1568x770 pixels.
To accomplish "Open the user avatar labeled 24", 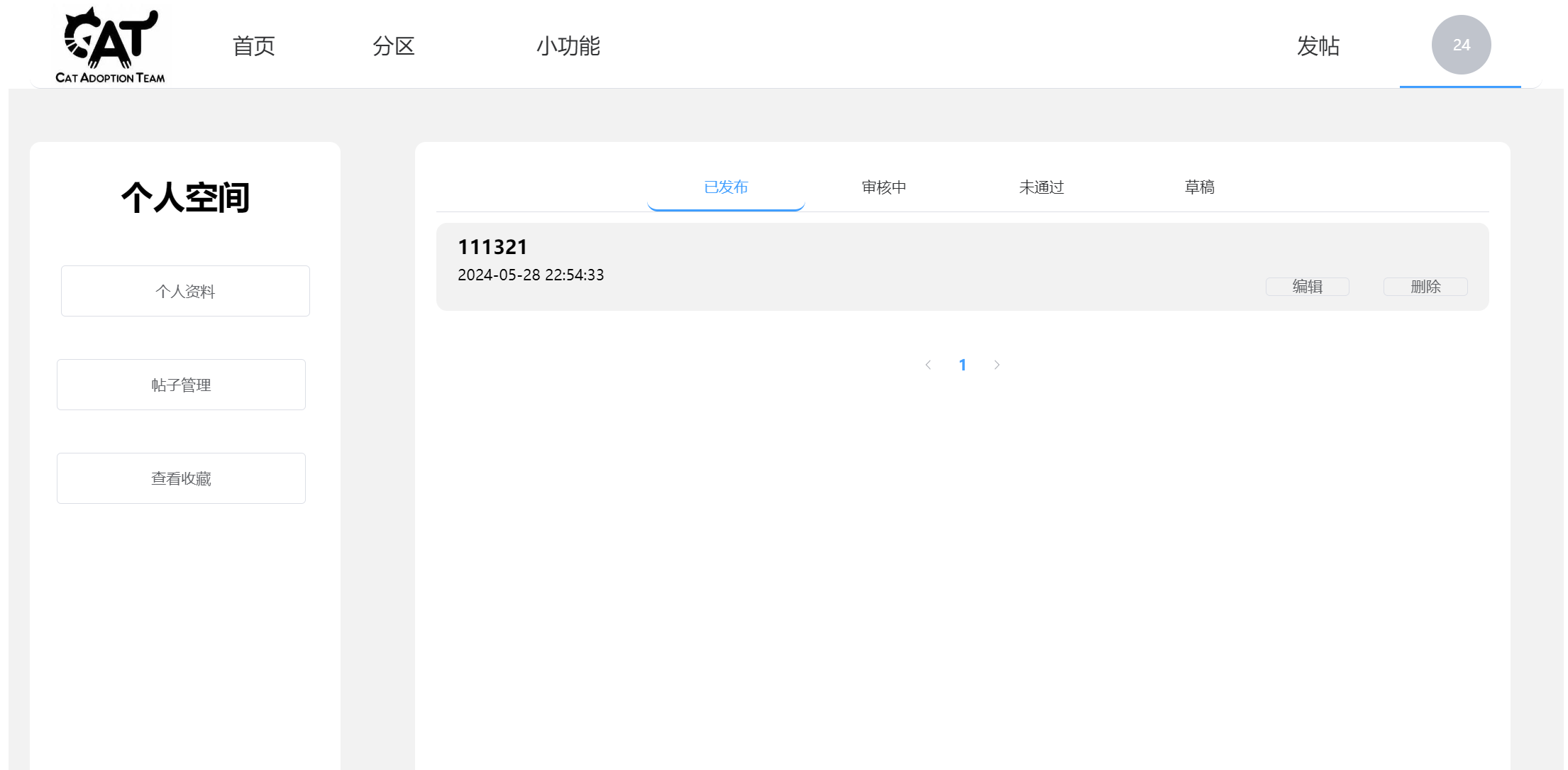I will tap(1461, 45).
